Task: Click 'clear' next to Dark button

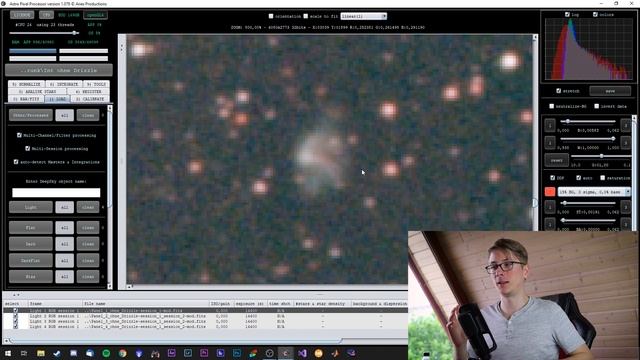Action: tap(88, 244)
